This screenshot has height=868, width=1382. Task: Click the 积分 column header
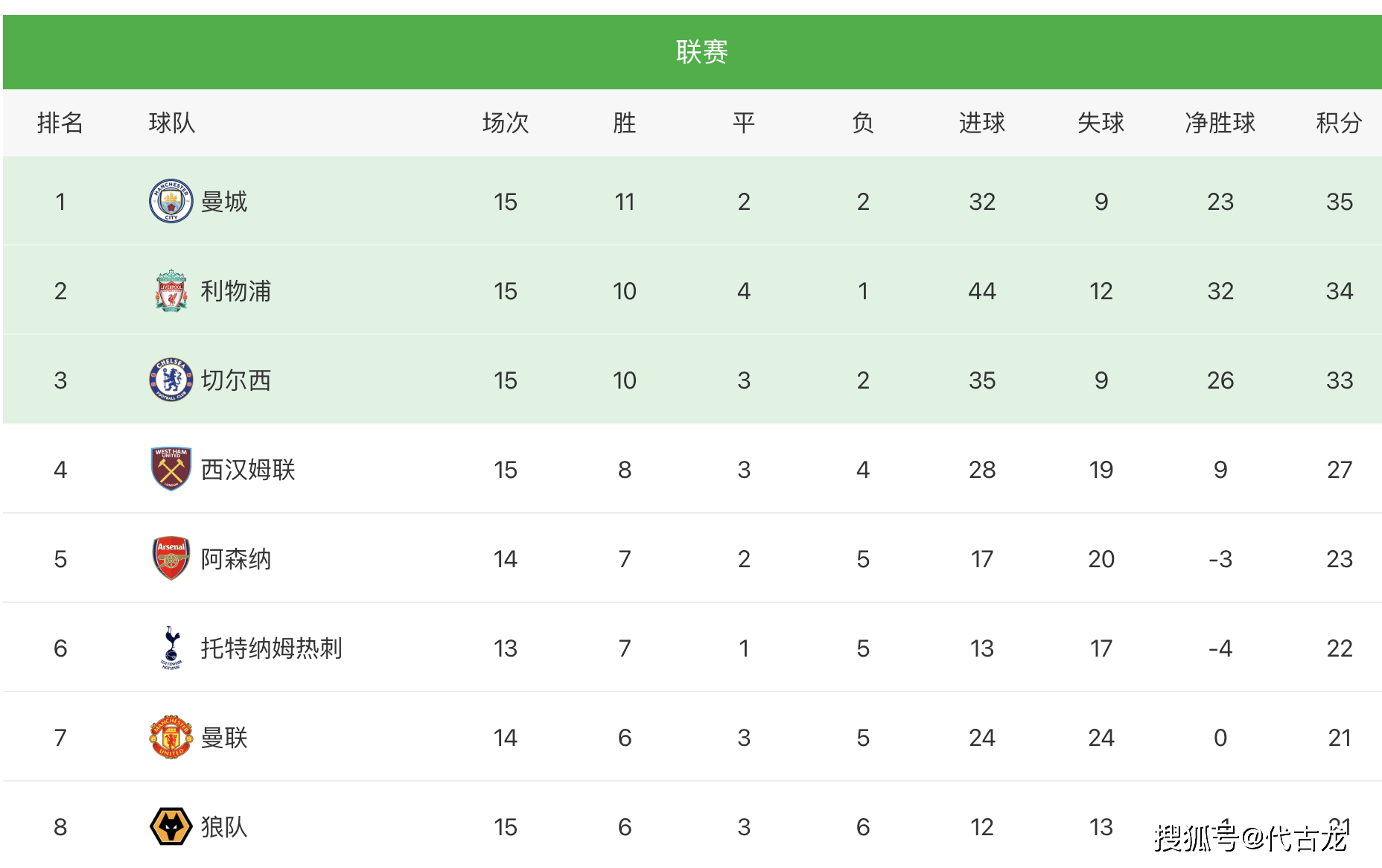click(x=1339, y=123)
